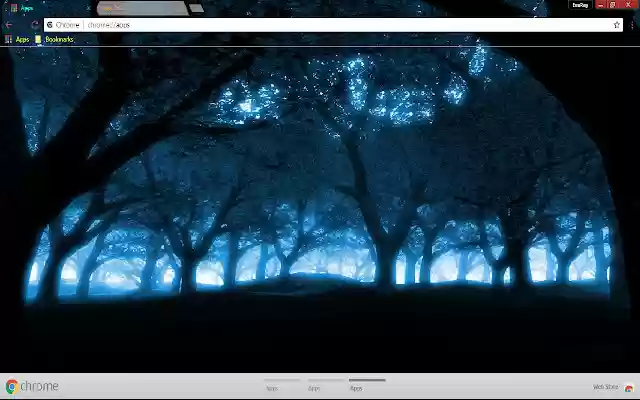
Task: Go back with the browser back arrow
Action: (x=9, y=25)
